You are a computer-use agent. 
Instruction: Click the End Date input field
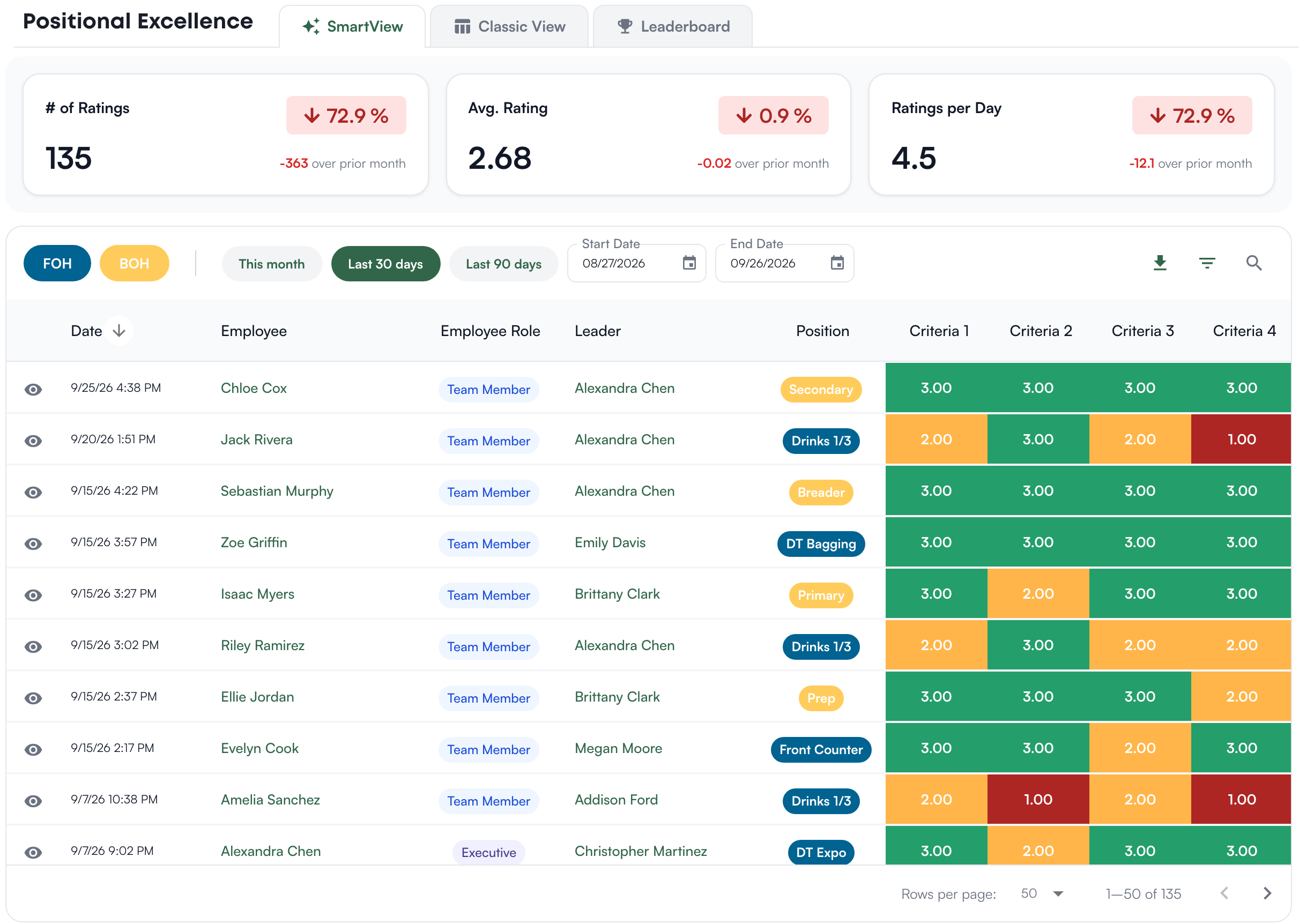click(x=785, y=264)
